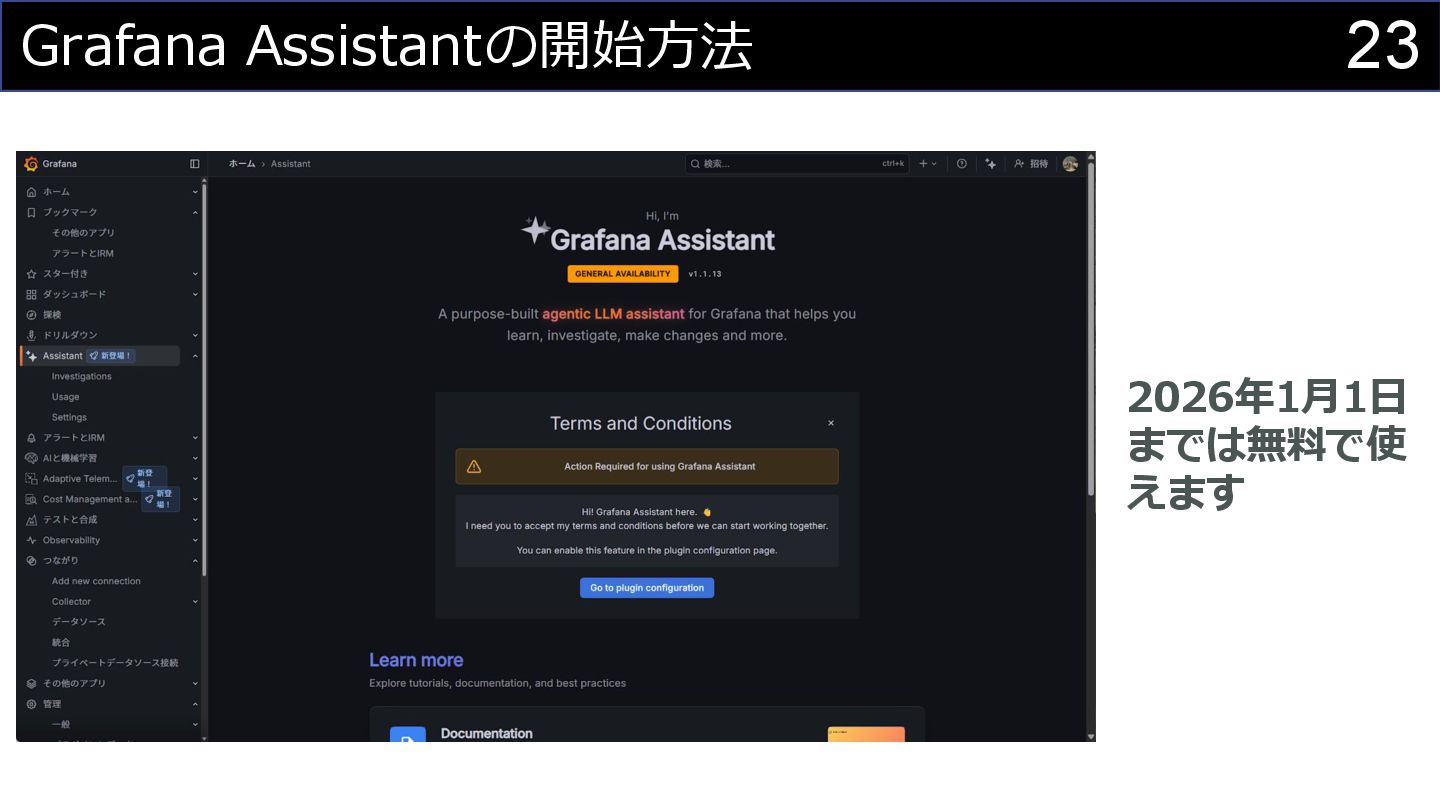Click the つながり connections icon
The image size is (1440, 810).
tap(31, 561)
